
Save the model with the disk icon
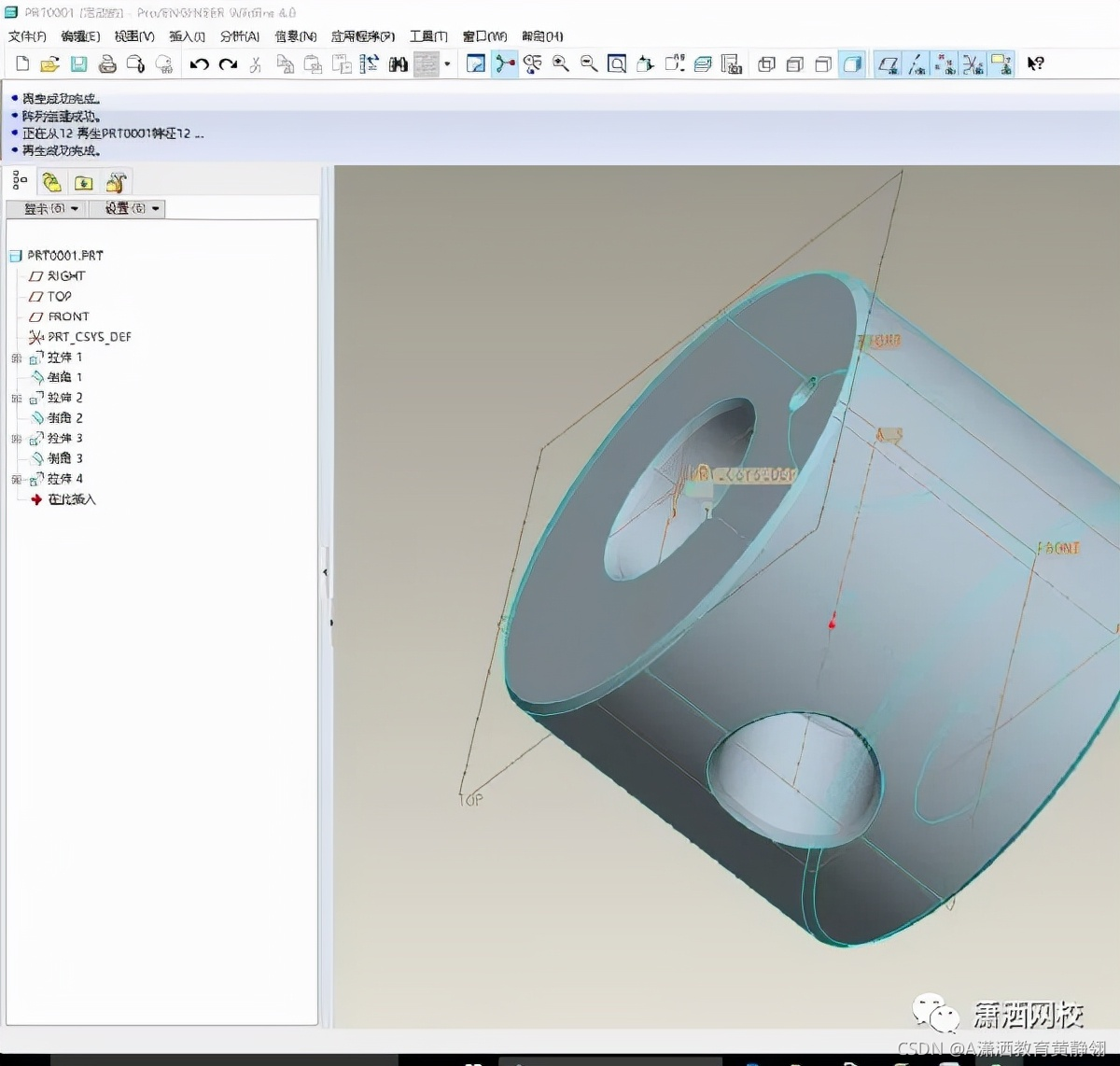pos(78,64)
